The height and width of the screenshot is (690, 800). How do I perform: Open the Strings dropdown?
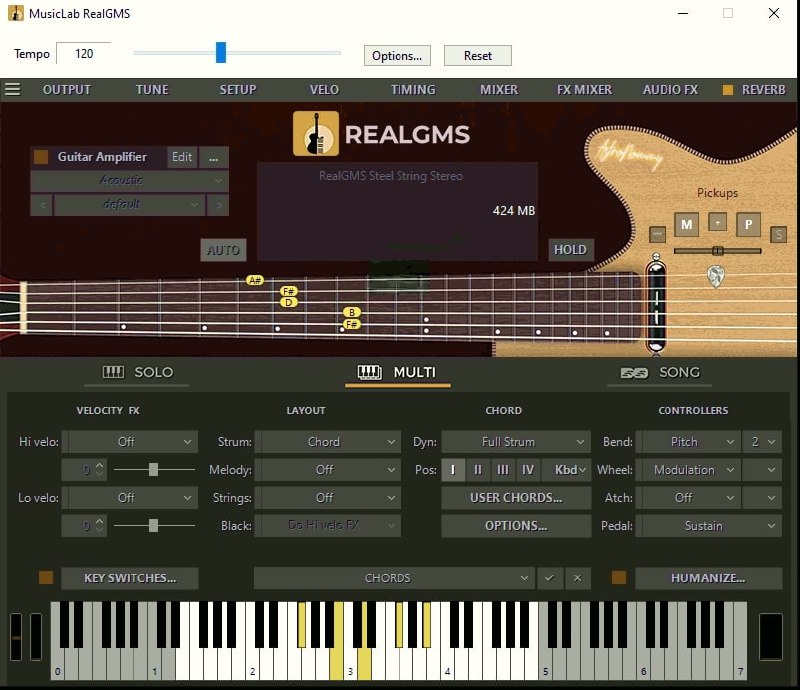(x=328, y=498)
